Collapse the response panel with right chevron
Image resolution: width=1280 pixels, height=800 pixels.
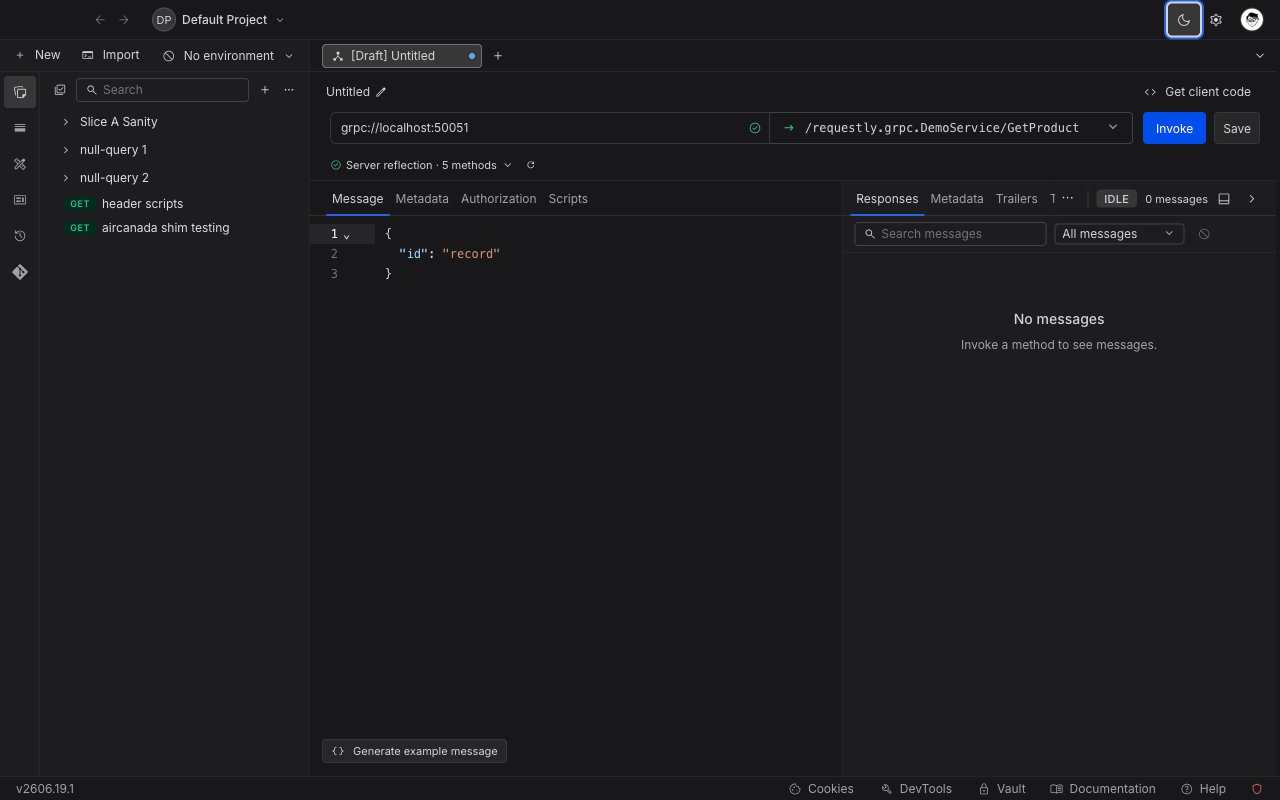tap(1252, 199)
